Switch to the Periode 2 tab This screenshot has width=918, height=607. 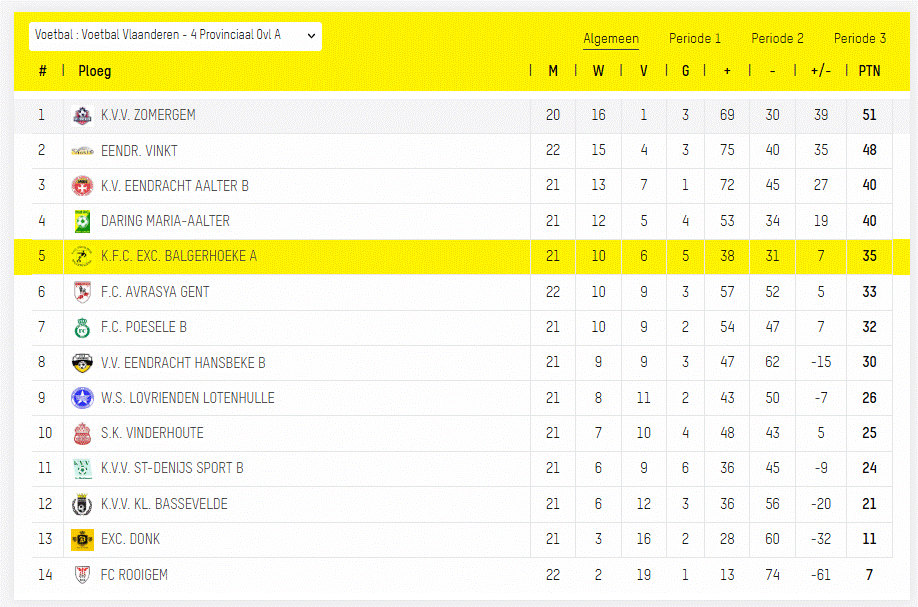[x=777, y=39]
